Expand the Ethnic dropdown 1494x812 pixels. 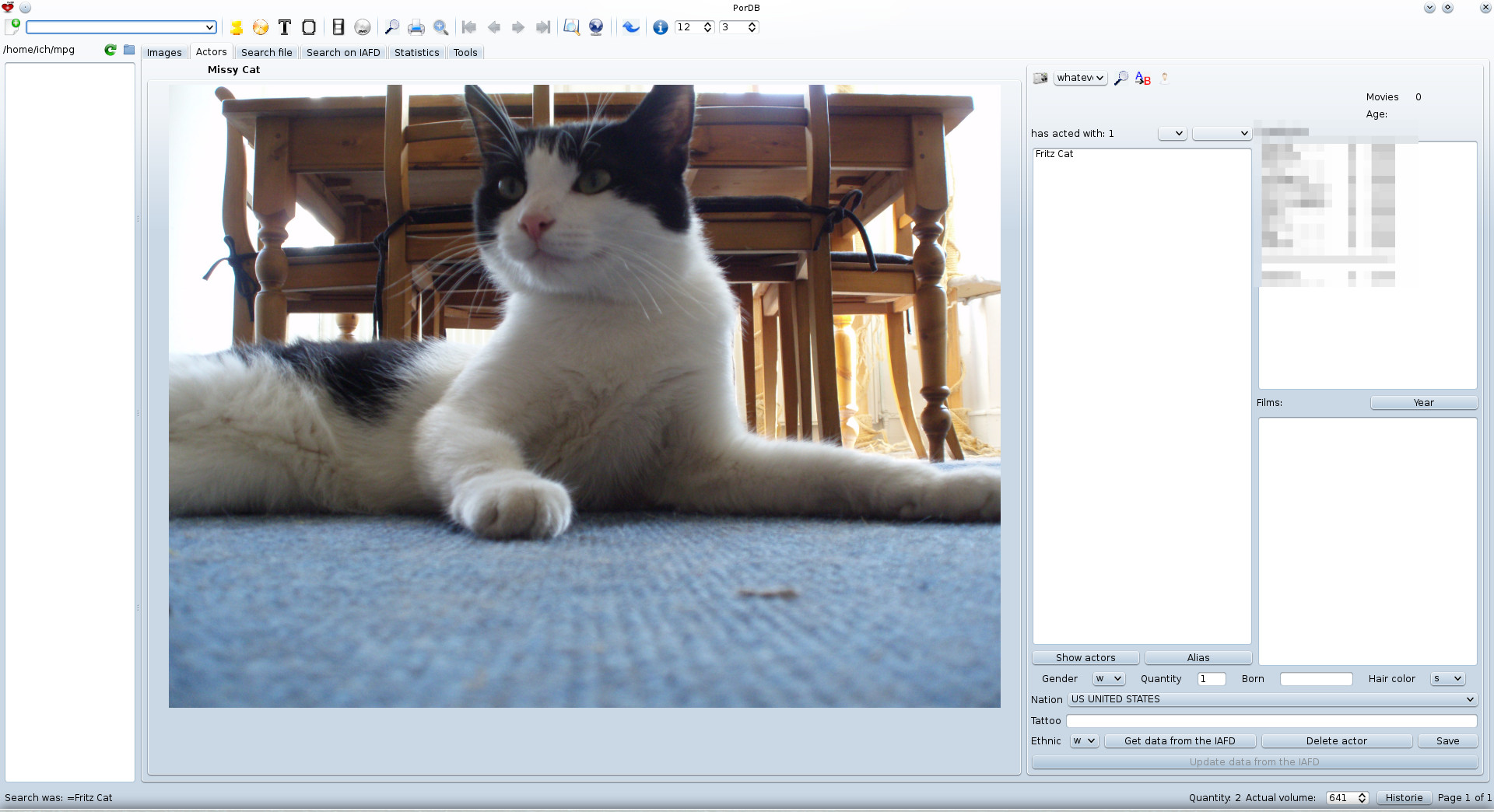[1084, 740]
